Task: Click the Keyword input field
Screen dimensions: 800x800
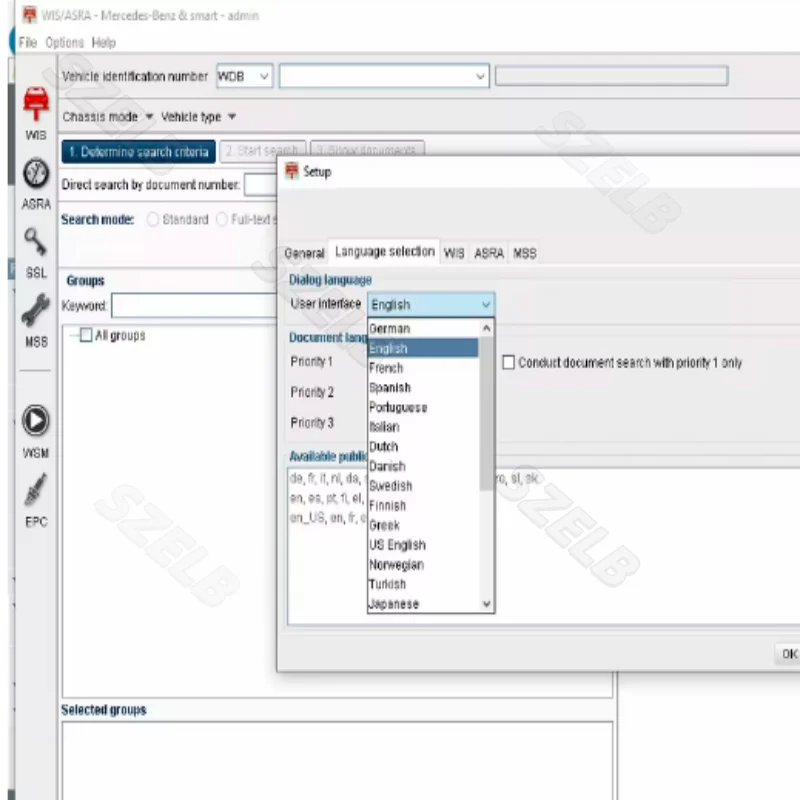Action: pyautogui.click(x=194, y=306)
